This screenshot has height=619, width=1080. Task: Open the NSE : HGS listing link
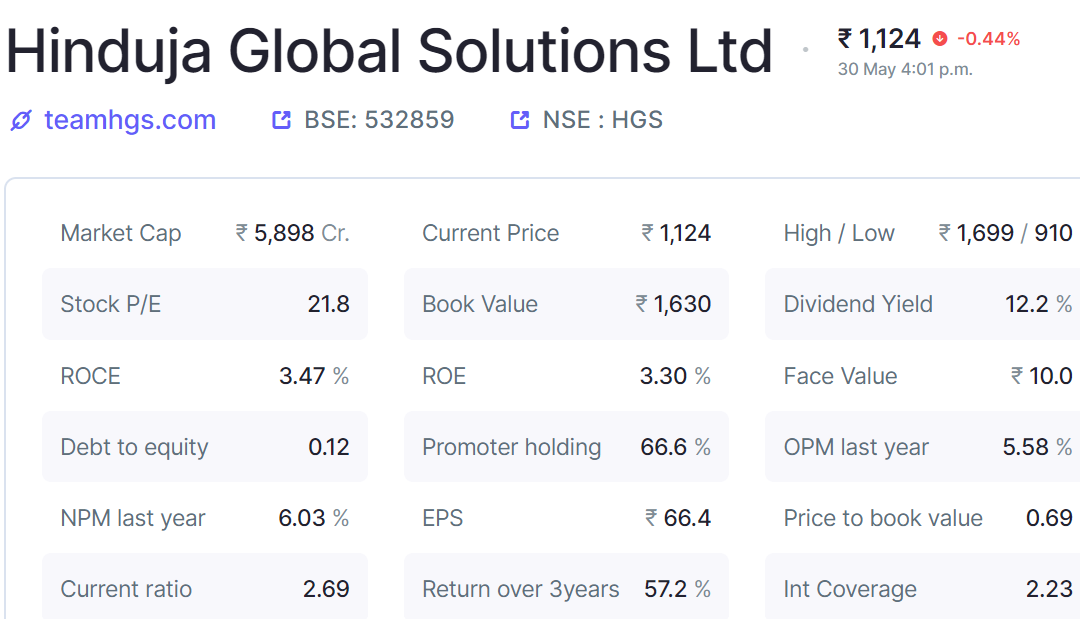click(603, 120)
